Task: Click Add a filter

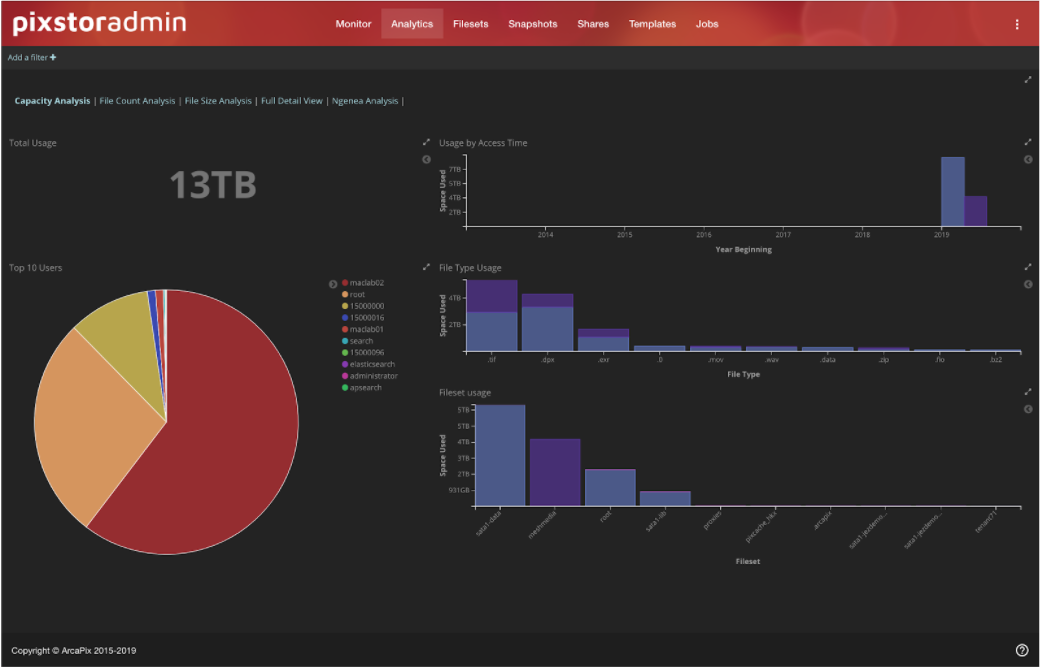Action: click(x=32, y=58)
